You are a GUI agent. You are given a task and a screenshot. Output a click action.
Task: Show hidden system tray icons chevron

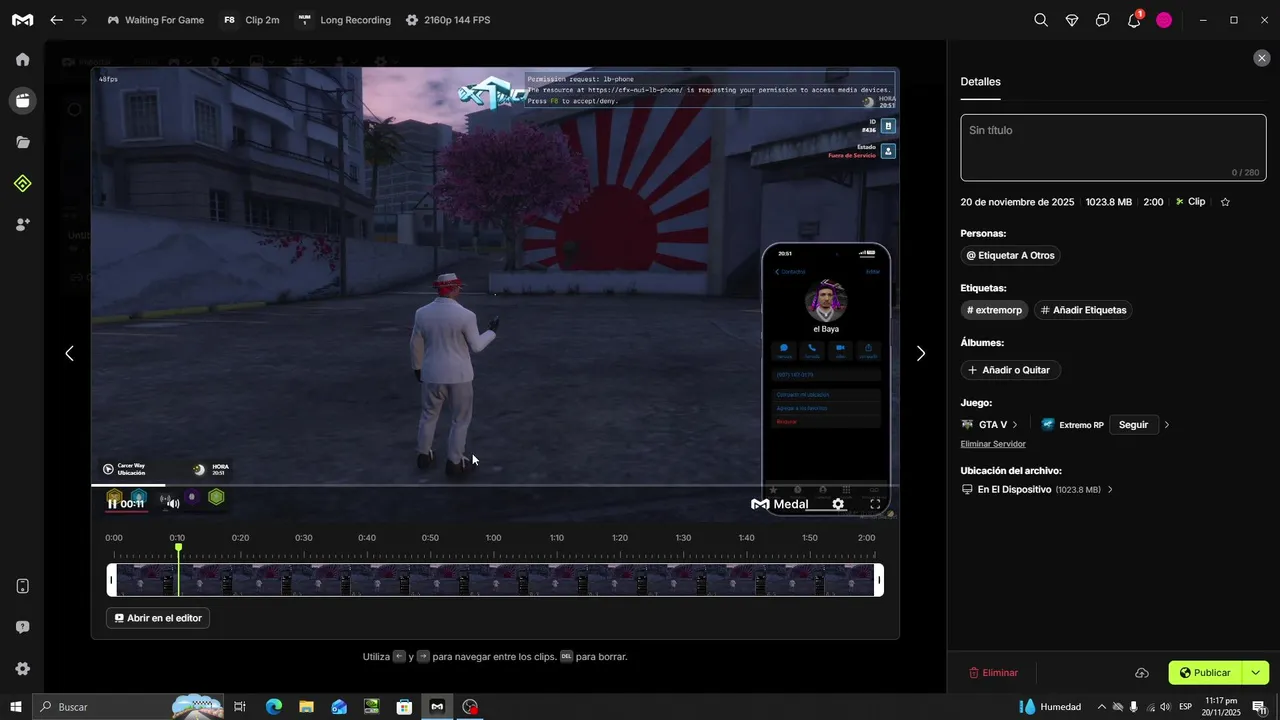tap(1102, 707)
